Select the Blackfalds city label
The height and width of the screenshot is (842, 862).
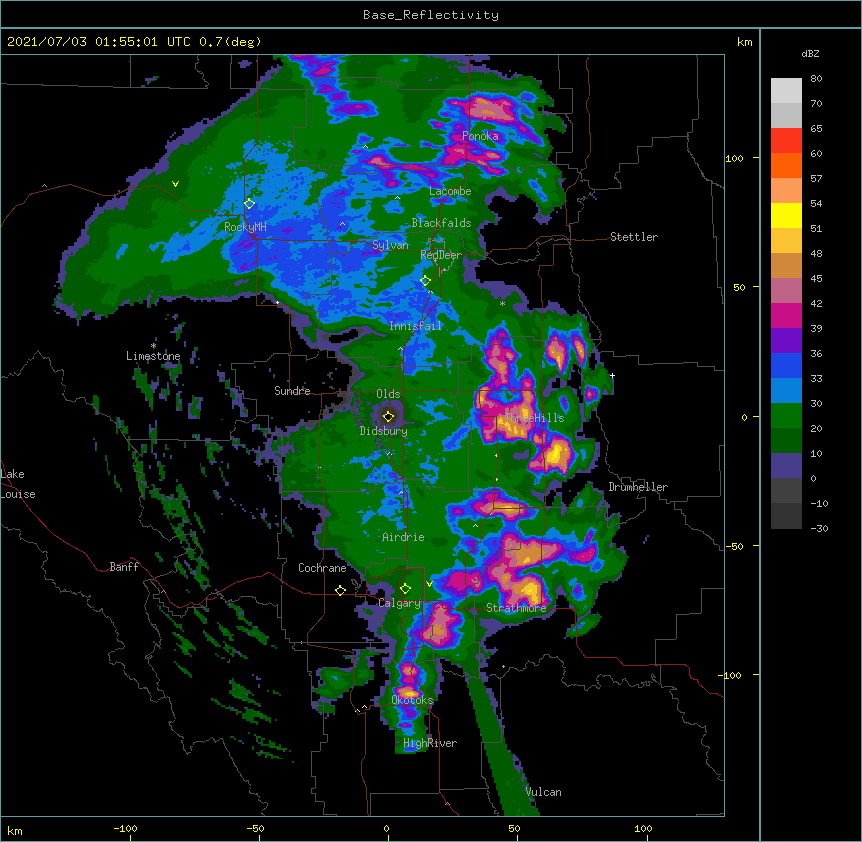click(x=441, y=223)
